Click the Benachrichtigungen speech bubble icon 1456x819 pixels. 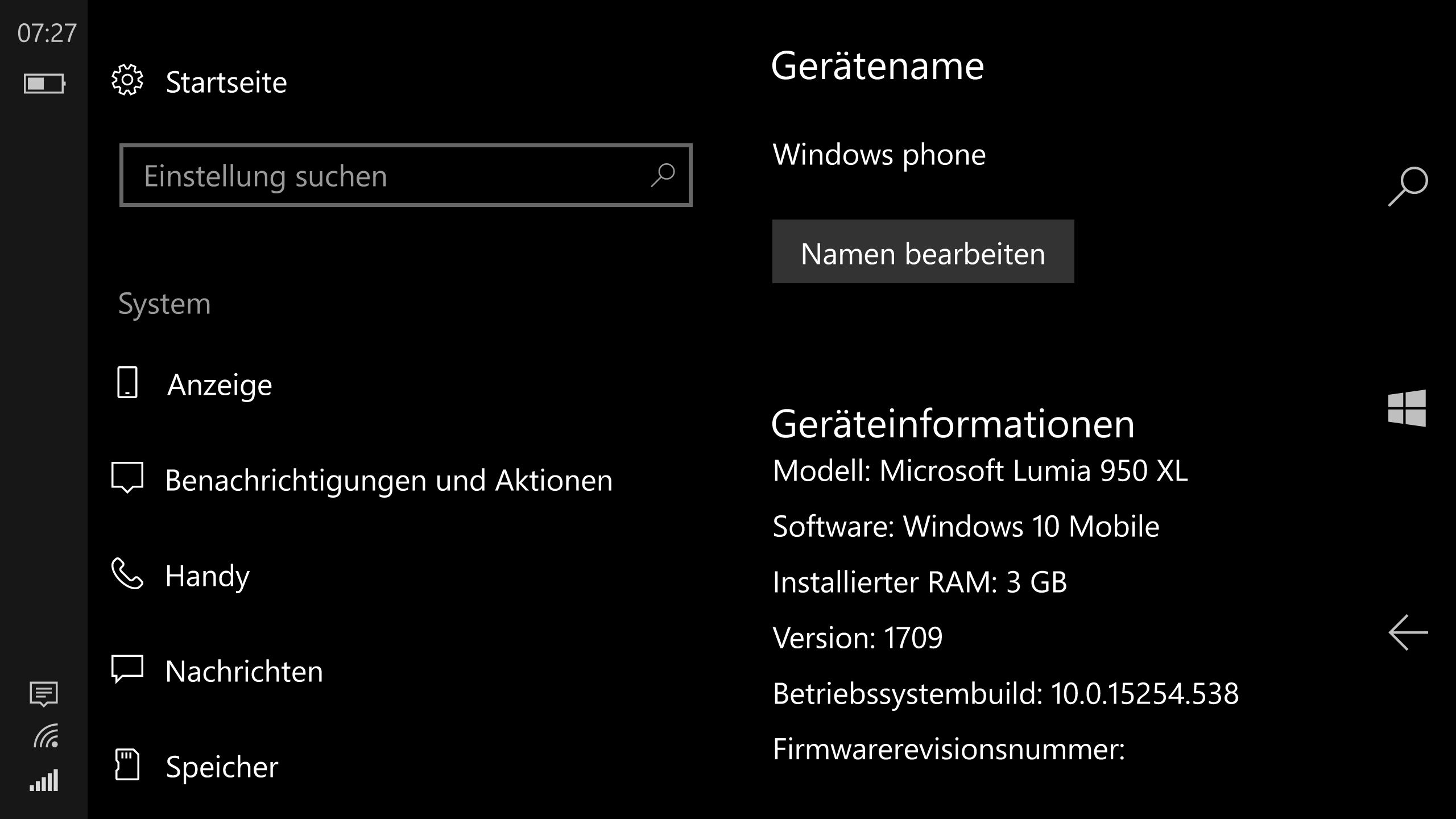[x=127, y=478]
